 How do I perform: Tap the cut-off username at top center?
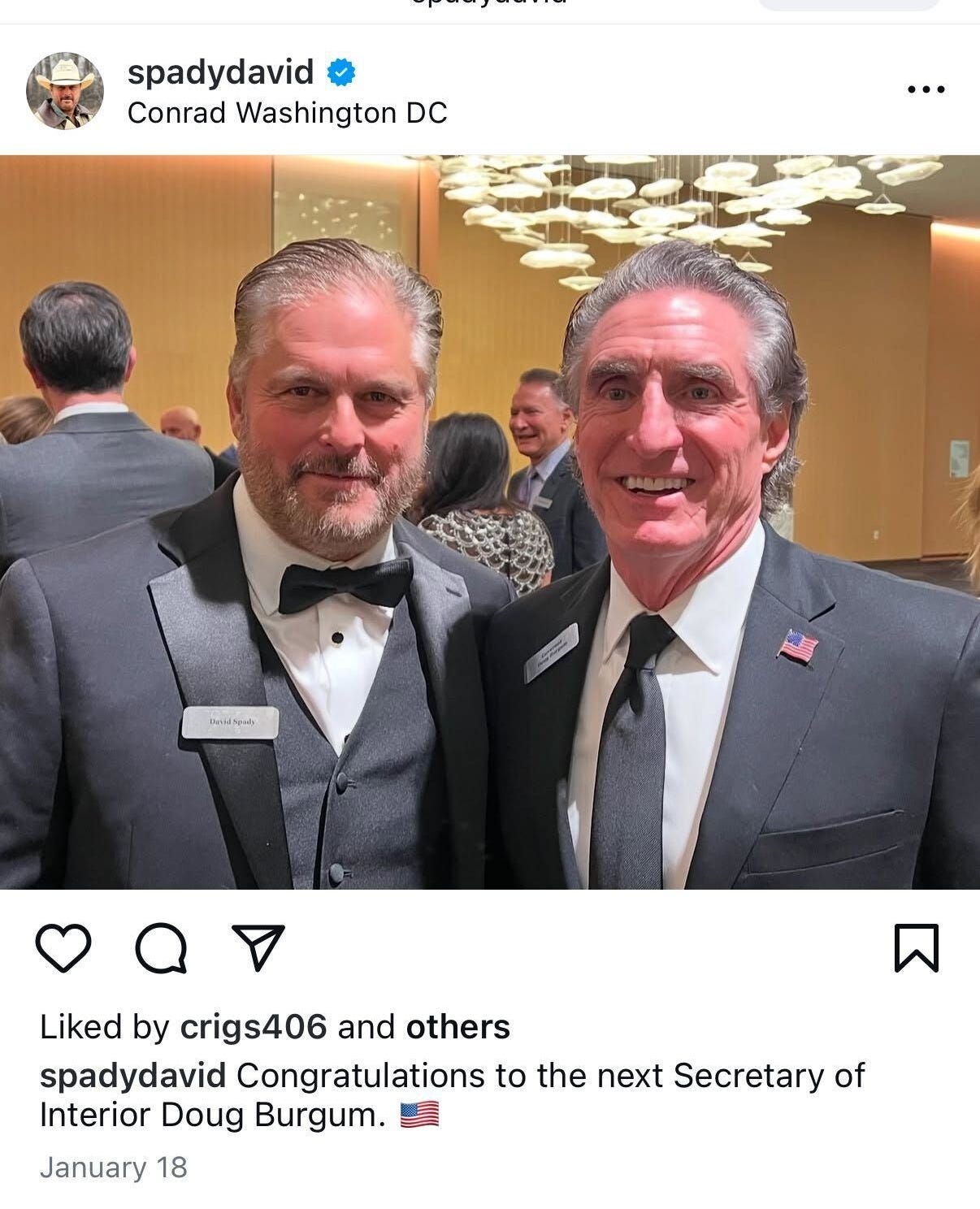coord(490,3)
